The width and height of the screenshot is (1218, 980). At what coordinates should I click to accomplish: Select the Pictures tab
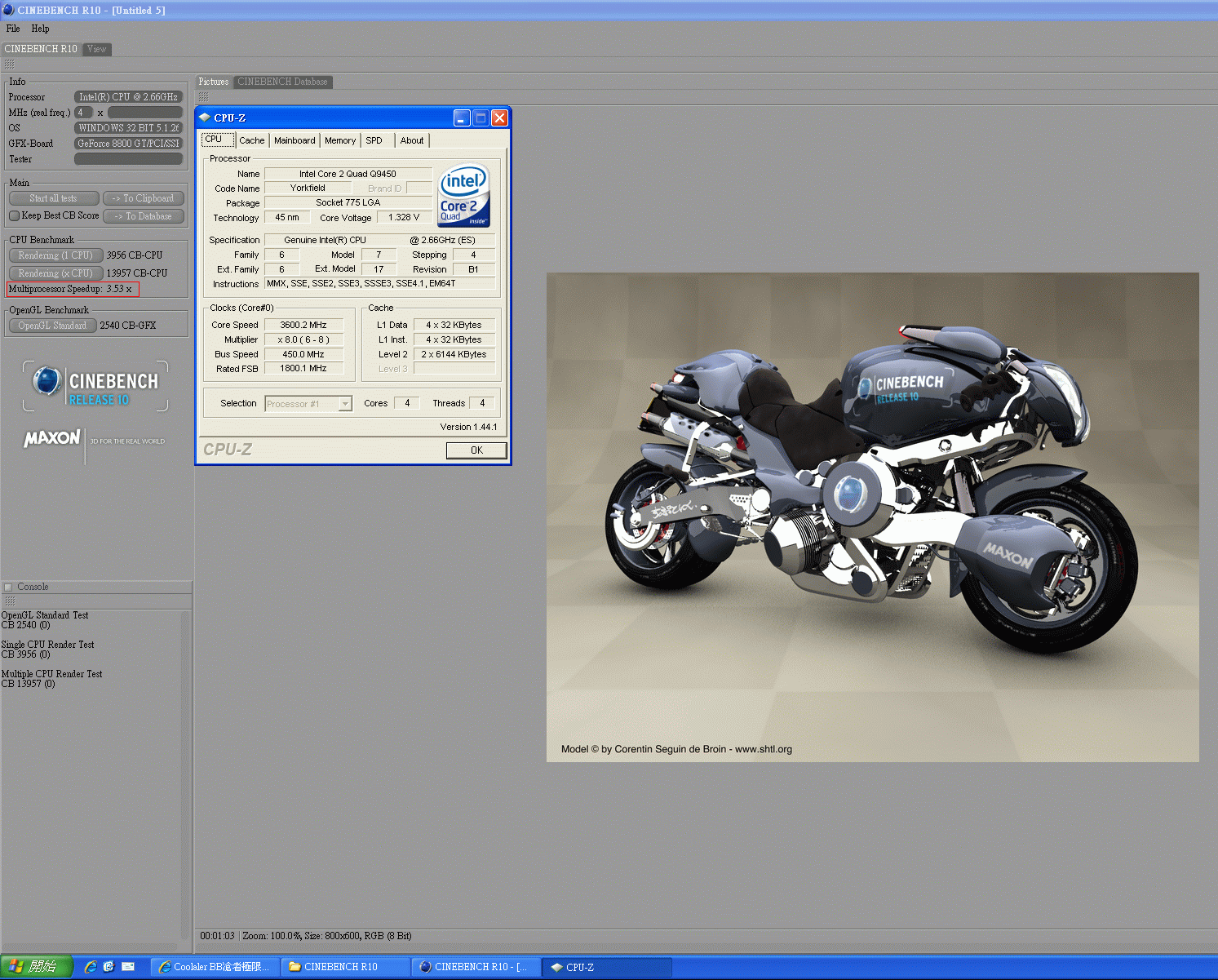[214, 82]
